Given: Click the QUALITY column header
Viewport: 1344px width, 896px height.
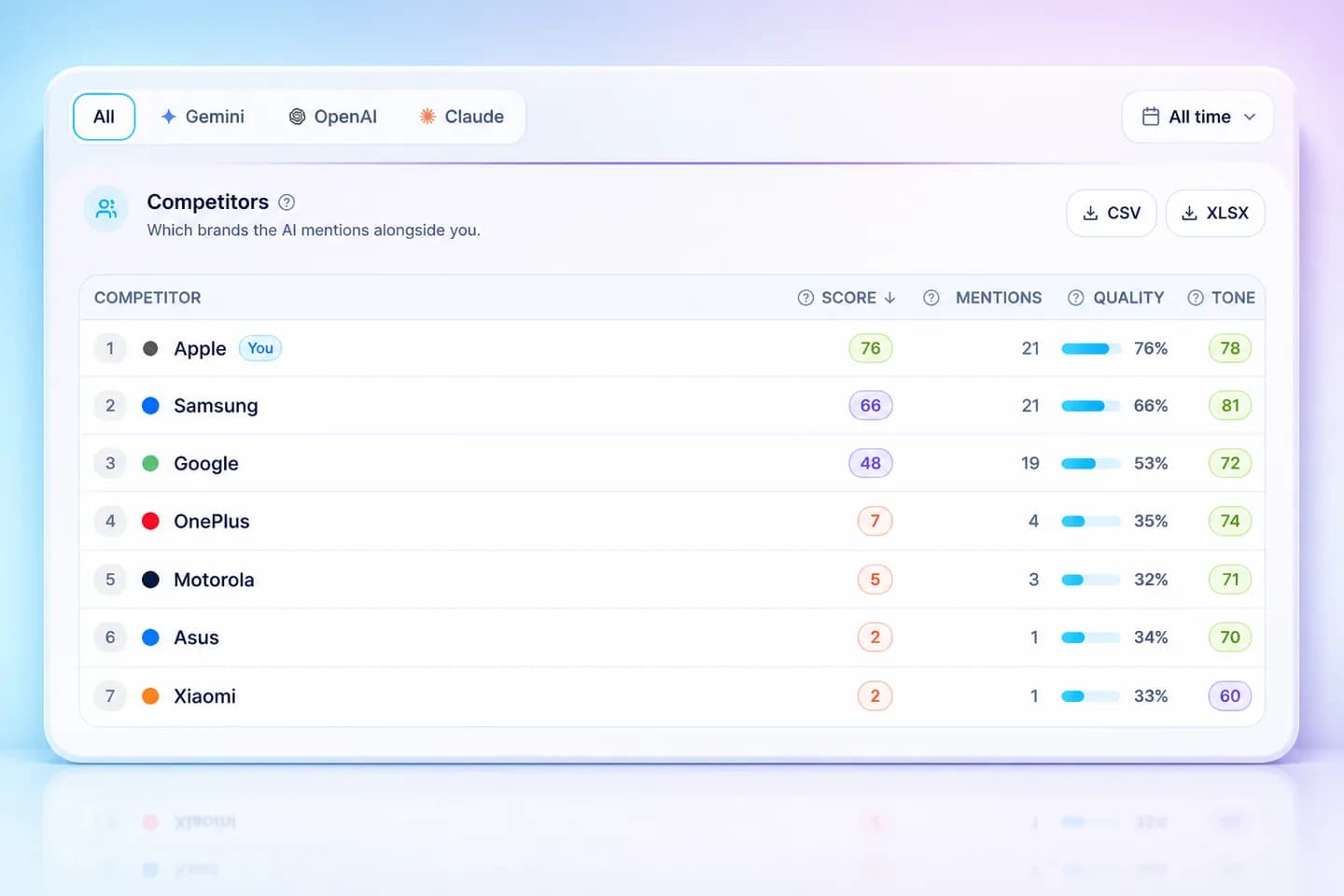Looking at the screenshot, I should tap(1128, 298).
